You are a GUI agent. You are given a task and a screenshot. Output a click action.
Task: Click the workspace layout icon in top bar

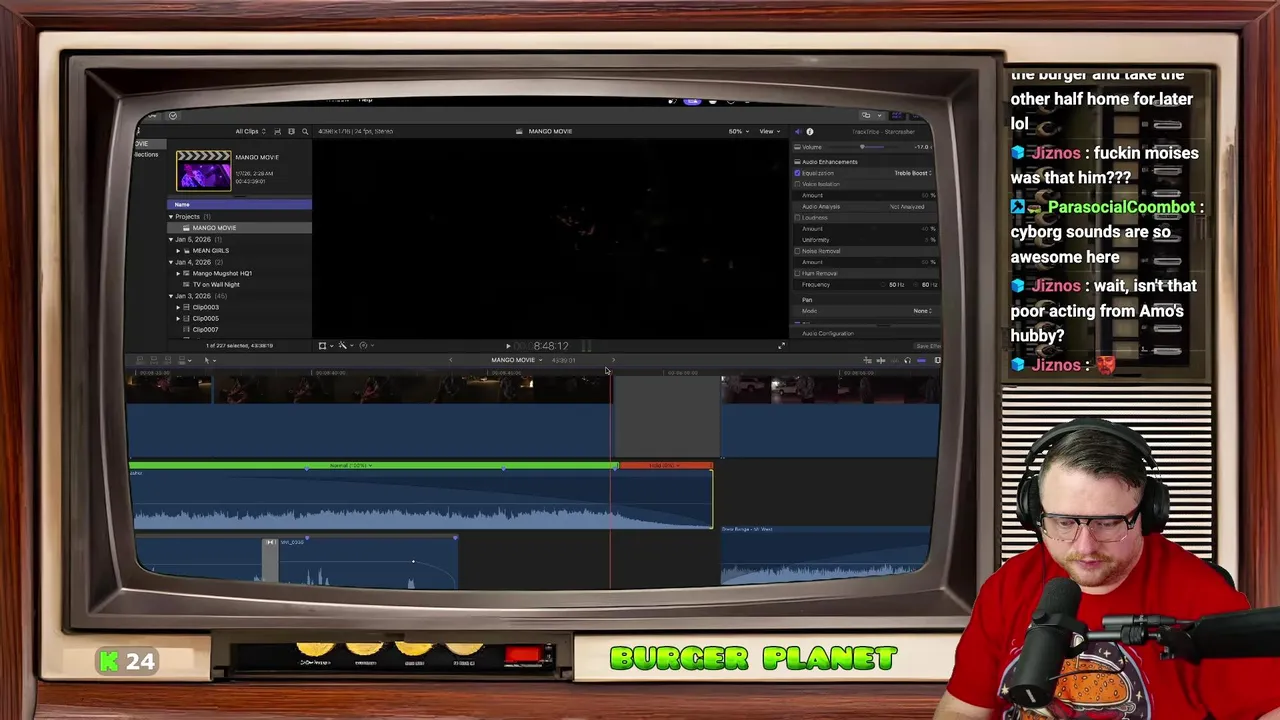click(x=866, y=115)
